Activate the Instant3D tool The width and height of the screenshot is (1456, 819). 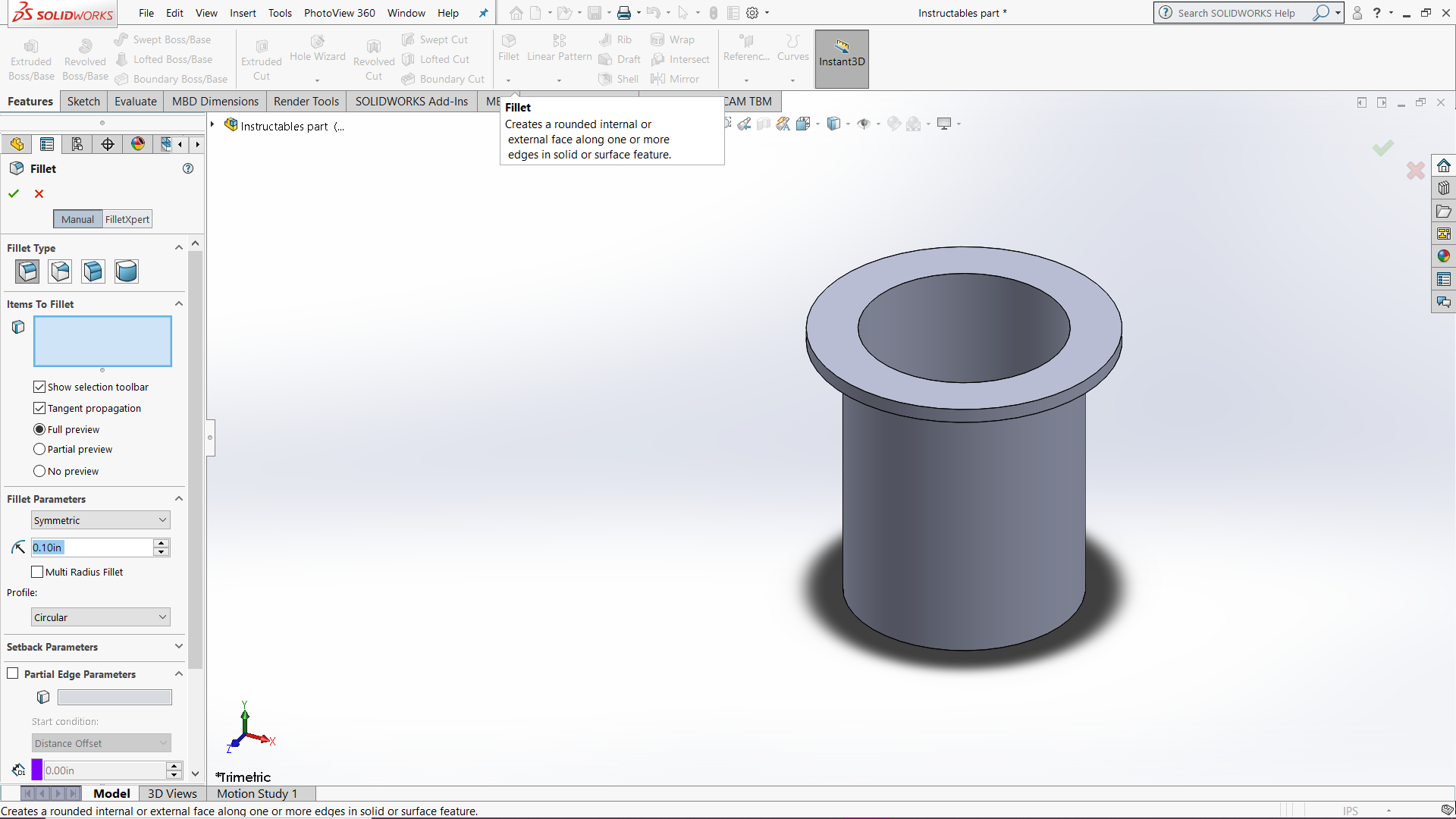click(841, 58)
